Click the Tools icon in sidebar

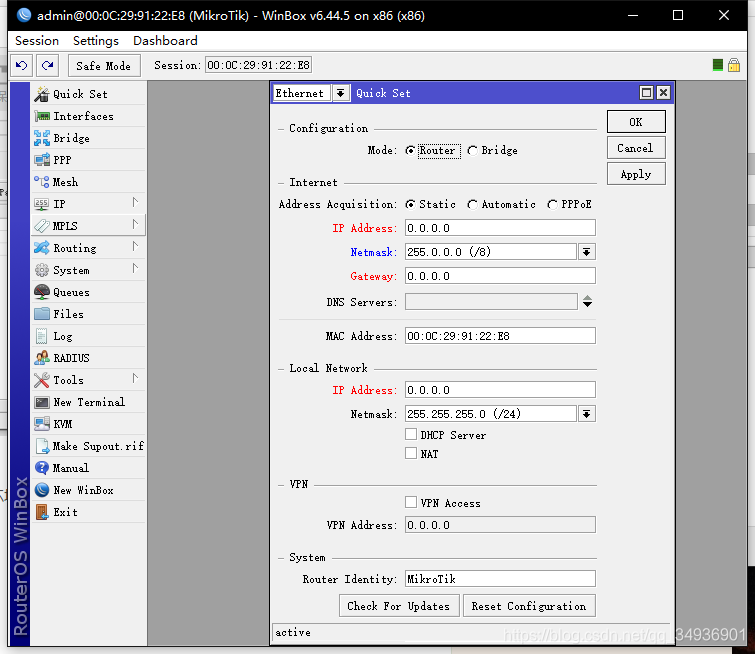coord(42,380)
